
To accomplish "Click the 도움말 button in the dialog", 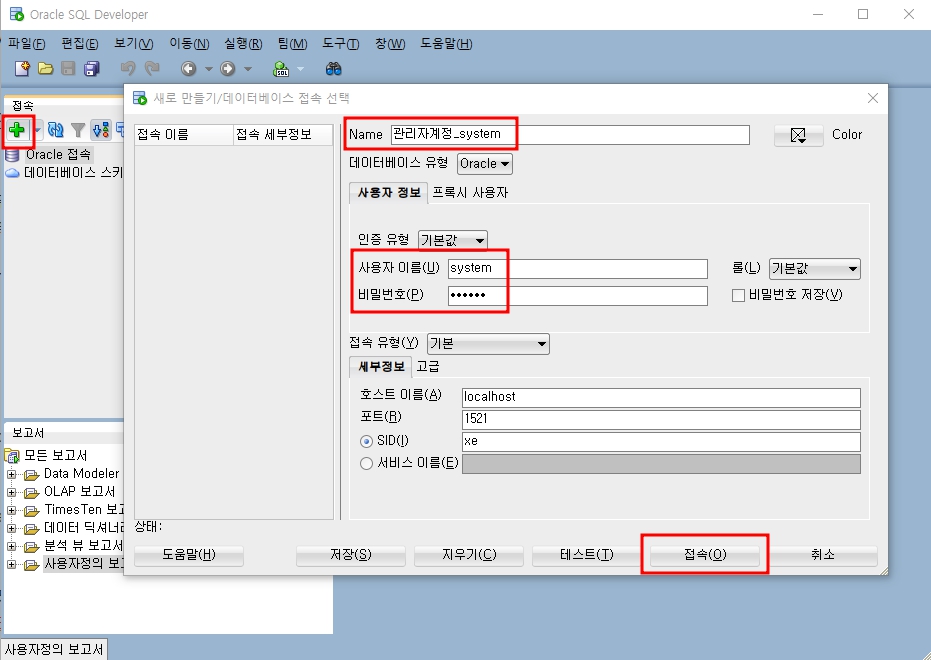I will point(189,555).
